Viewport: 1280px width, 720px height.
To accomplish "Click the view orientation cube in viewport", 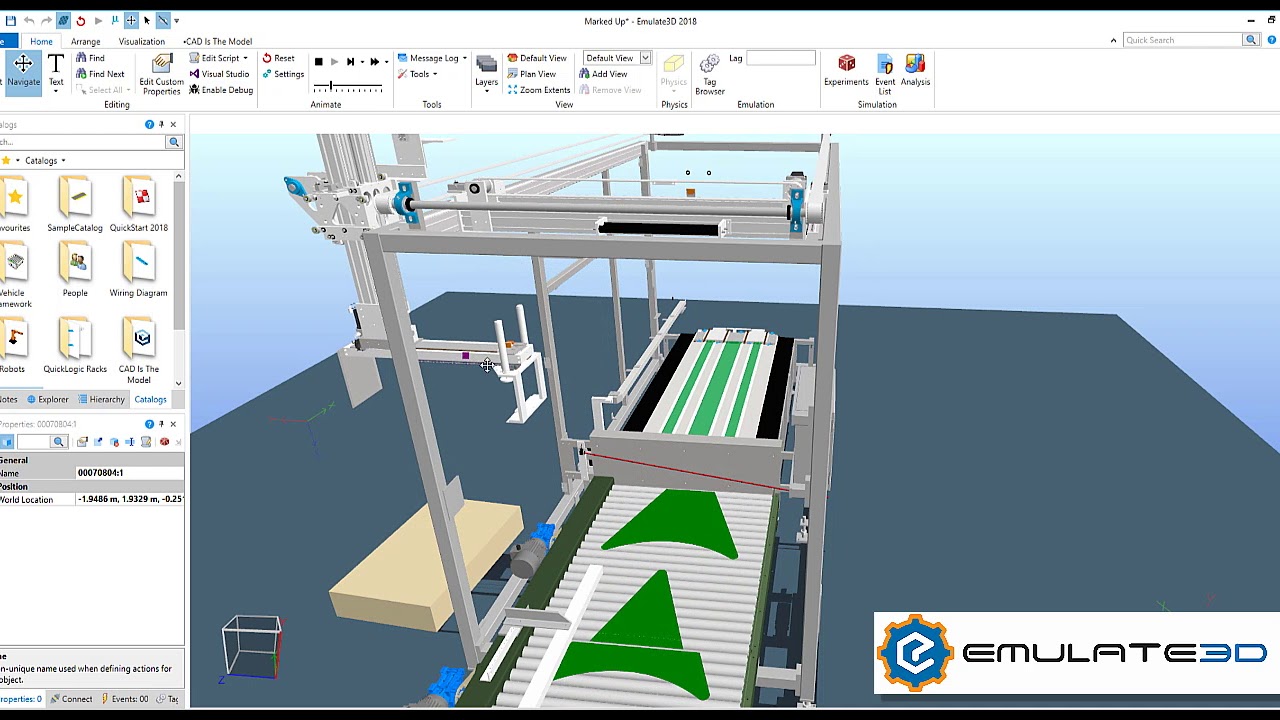I will tap(251, 648).
